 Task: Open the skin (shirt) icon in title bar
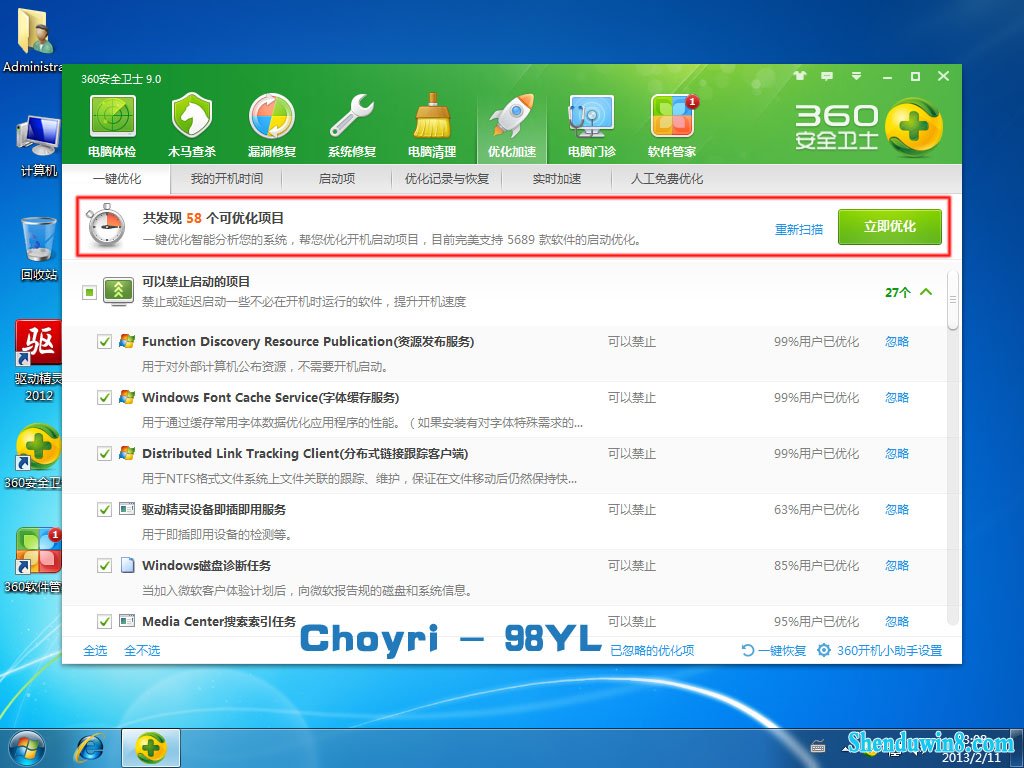click(x=799, y=76)
